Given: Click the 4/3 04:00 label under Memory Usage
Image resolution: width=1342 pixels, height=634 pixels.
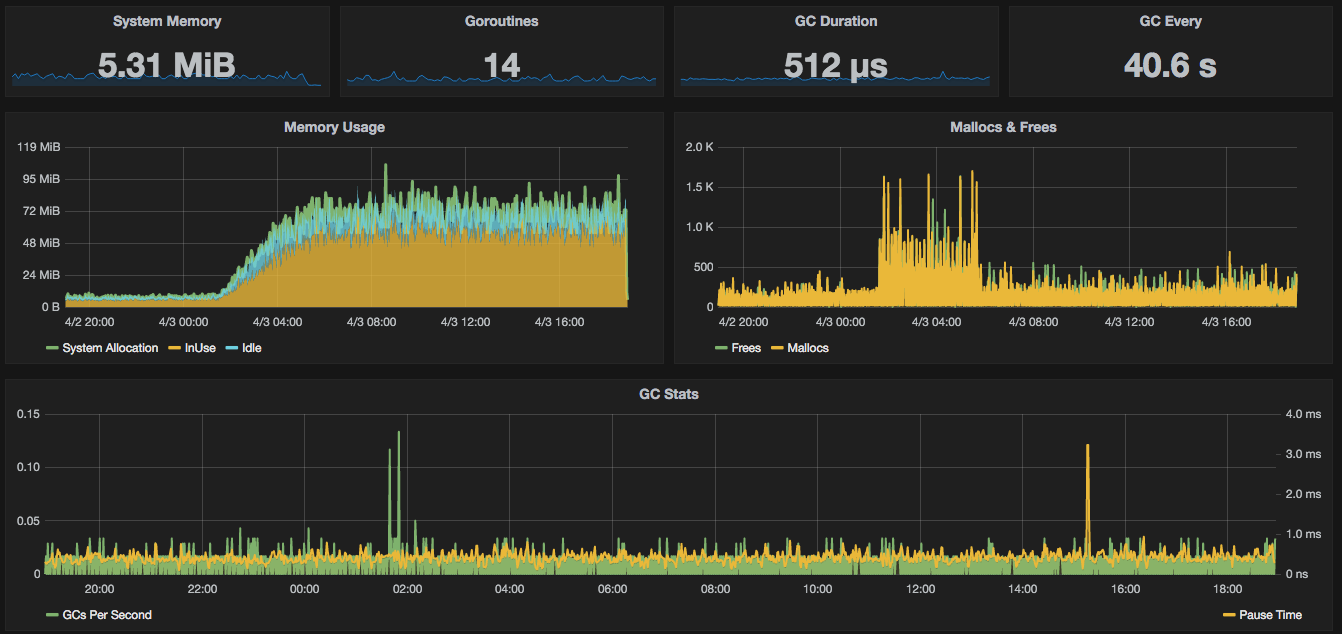Looking at the screenshot, I should [277, 322].
